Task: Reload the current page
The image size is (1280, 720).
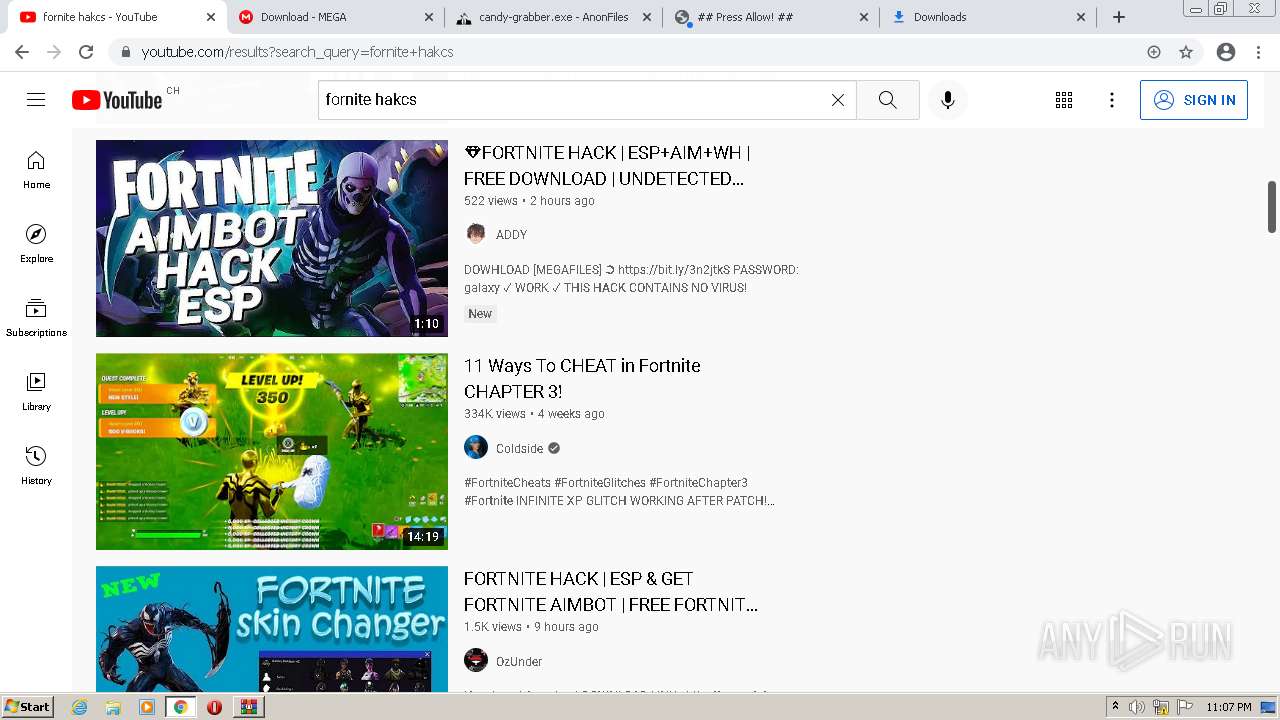Action: [86, 52]
